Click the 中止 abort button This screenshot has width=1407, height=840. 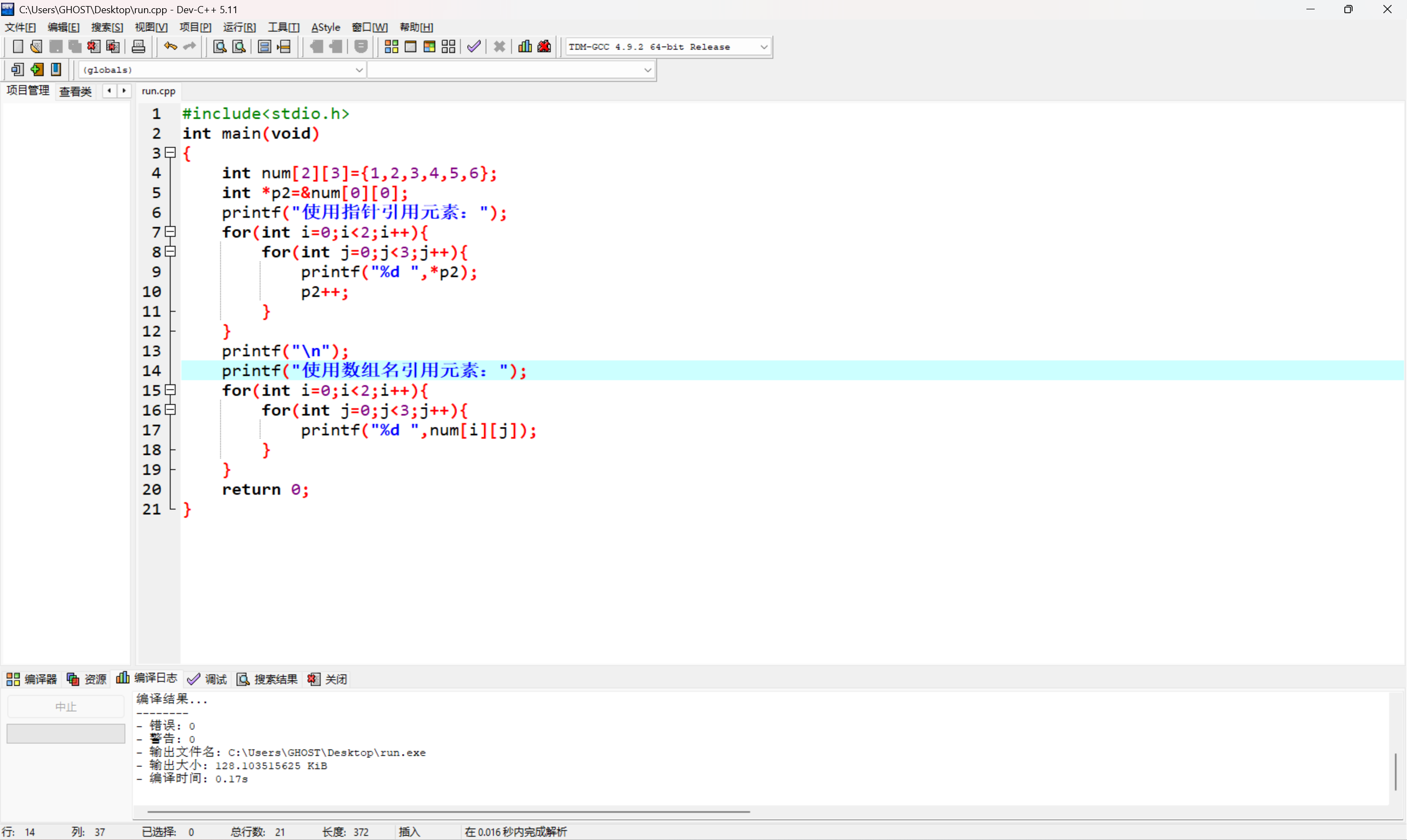(66, 707)
